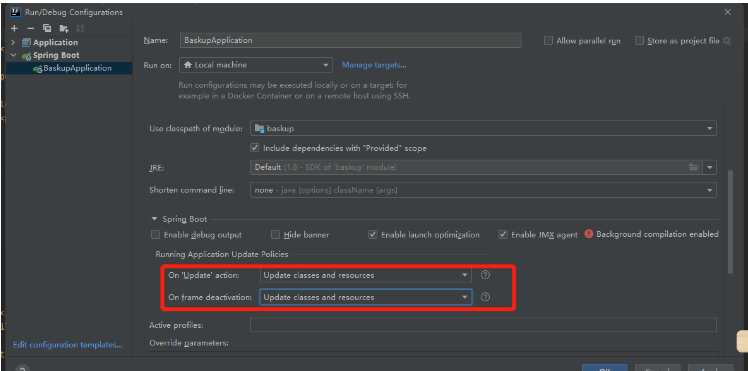748x371 pixels.
Task: Check the Hide banner option
Action: click(x=275, y=235)
